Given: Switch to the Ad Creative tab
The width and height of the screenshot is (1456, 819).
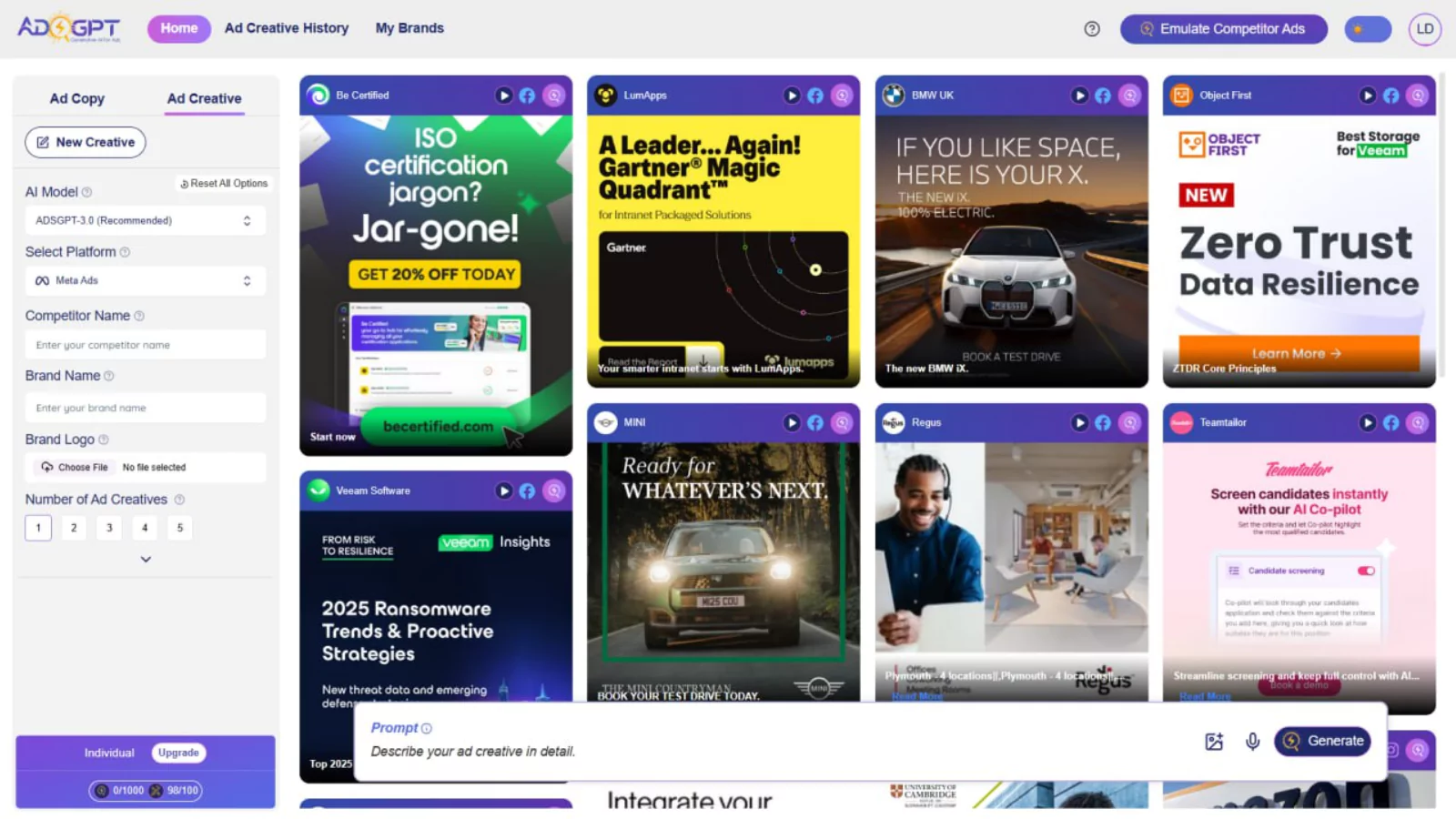Looking at the screenshot, I should pyautogui.click(x=205, y=98).
